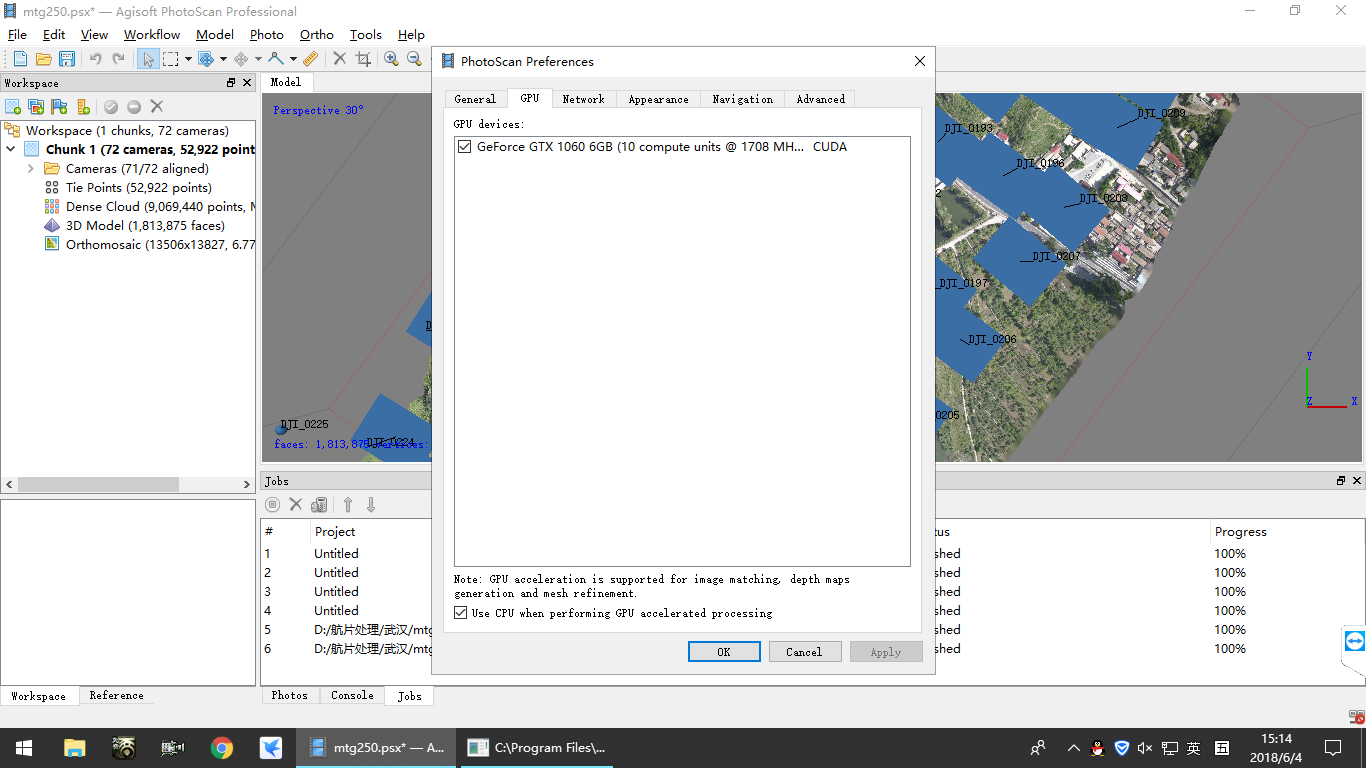Click Add chunk icon in Workspace toolbar
The width and height of the screenshot is (1366, 768).
click(x=13, y=106)
